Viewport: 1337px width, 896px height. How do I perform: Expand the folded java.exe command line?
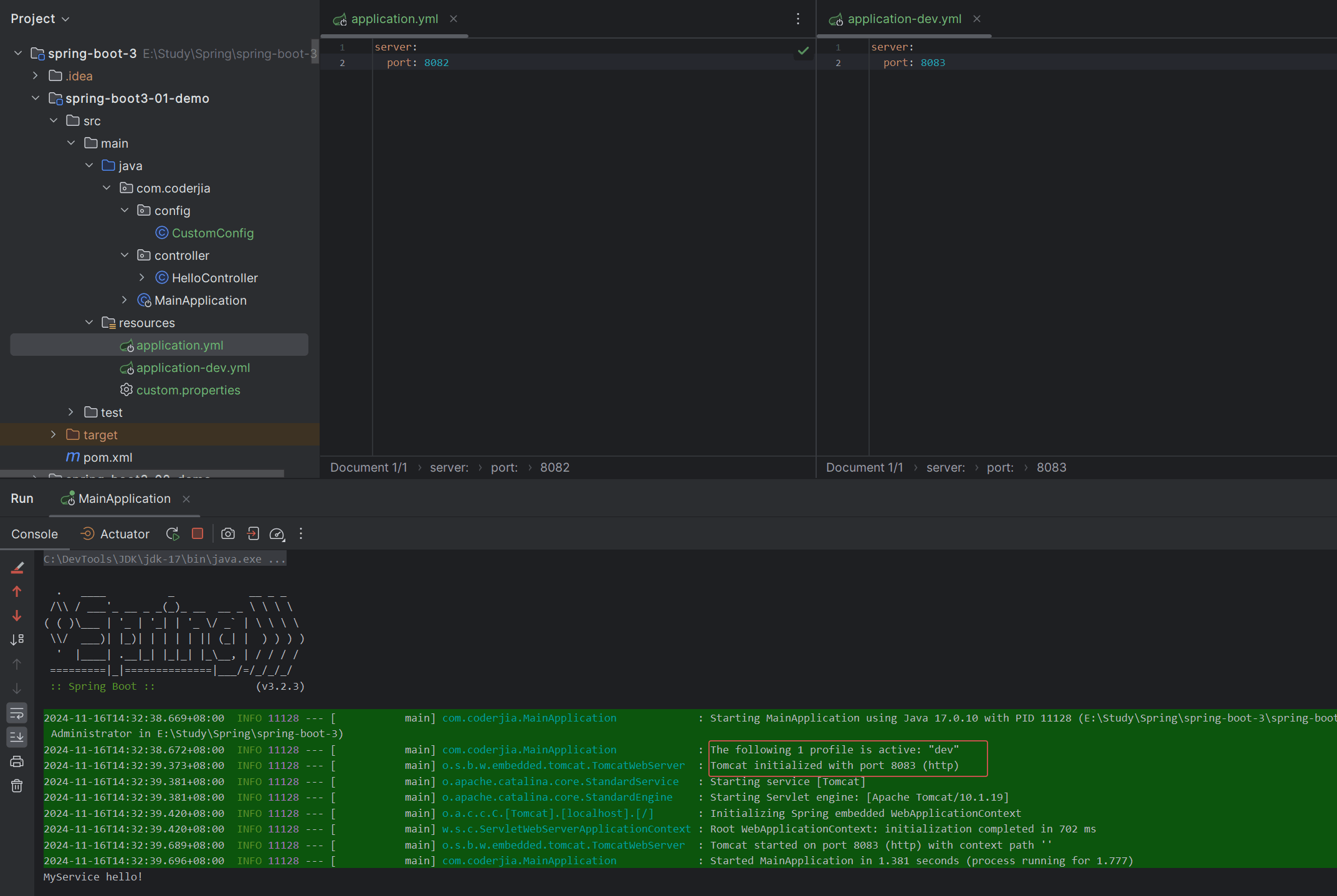pos(164,559)
